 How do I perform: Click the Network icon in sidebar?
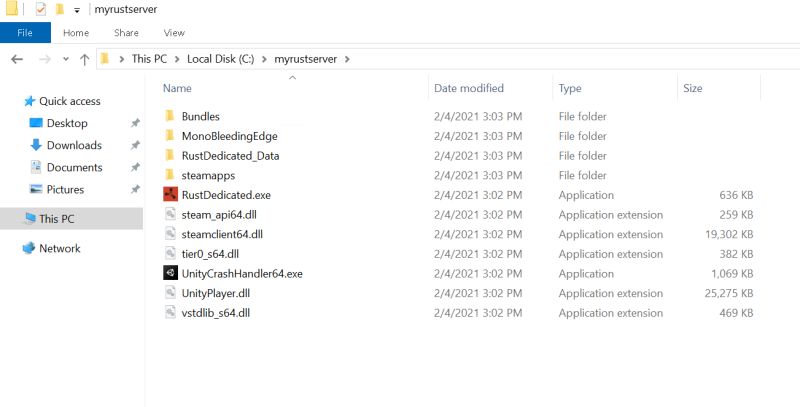(29, 248)
